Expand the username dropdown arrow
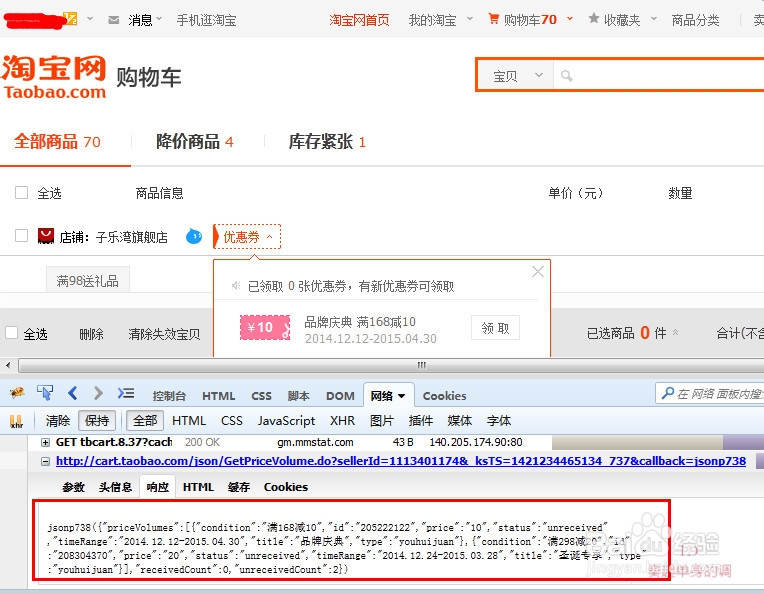The image size is (764, 594). pyautogui.click(x=90, y=19)
